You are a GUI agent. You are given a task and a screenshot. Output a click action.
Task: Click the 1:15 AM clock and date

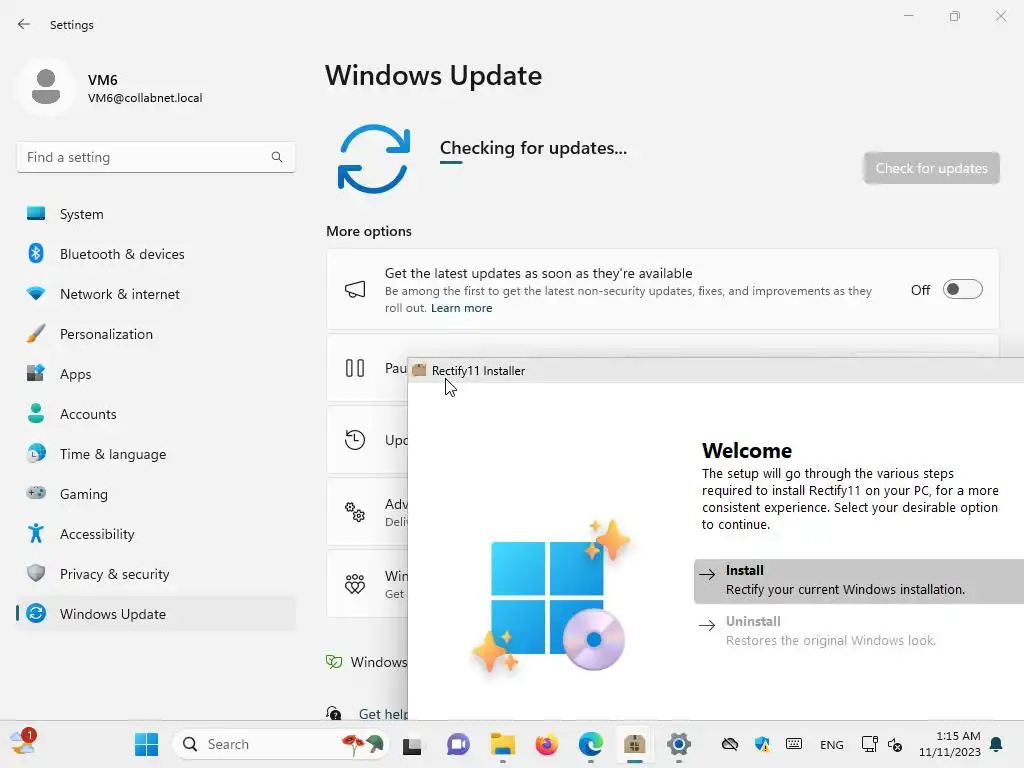point(950,744)
